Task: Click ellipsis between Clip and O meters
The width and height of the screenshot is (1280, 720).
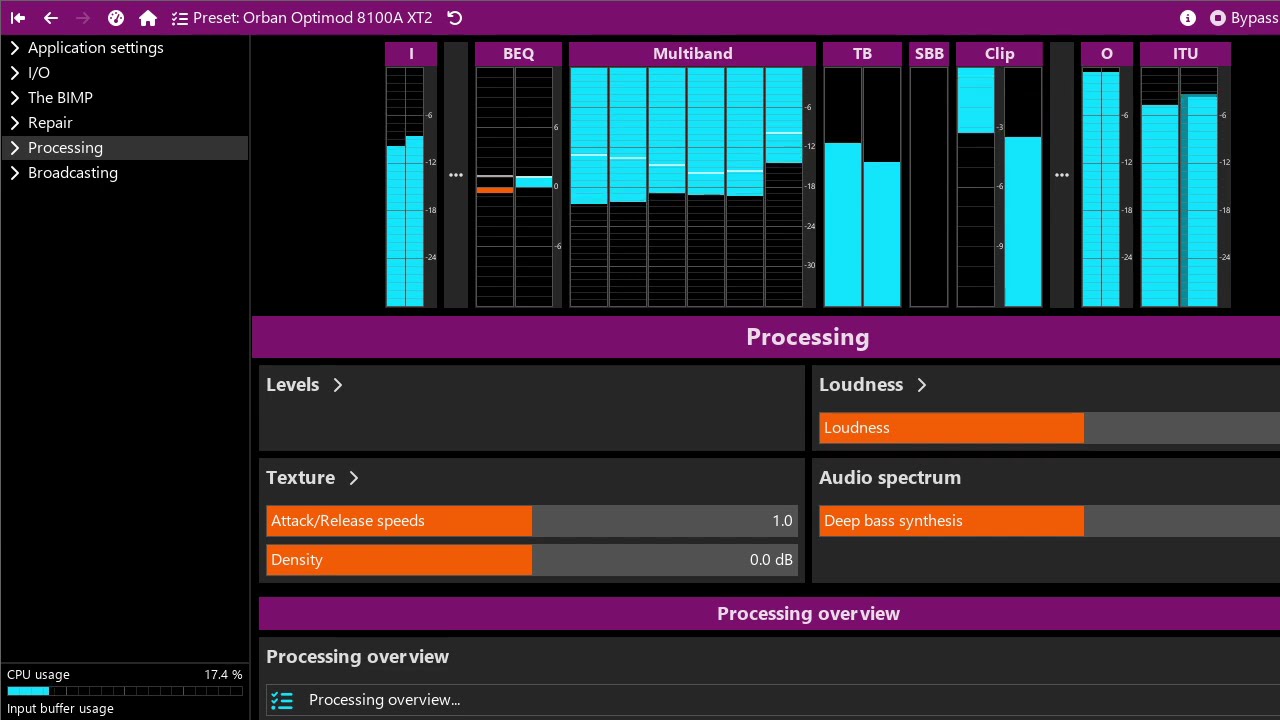Action: pyautogui.click(x=1062, y=175)
